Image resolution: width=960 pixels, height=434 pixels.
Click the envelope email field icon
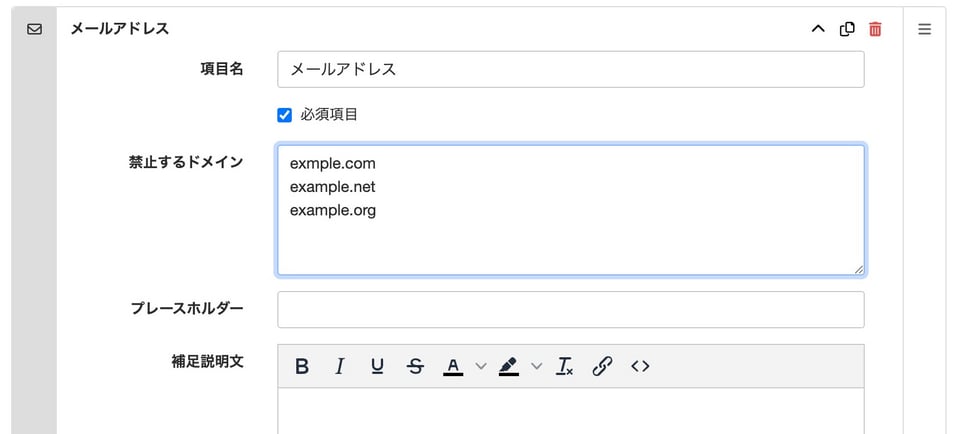coord(34,29)
